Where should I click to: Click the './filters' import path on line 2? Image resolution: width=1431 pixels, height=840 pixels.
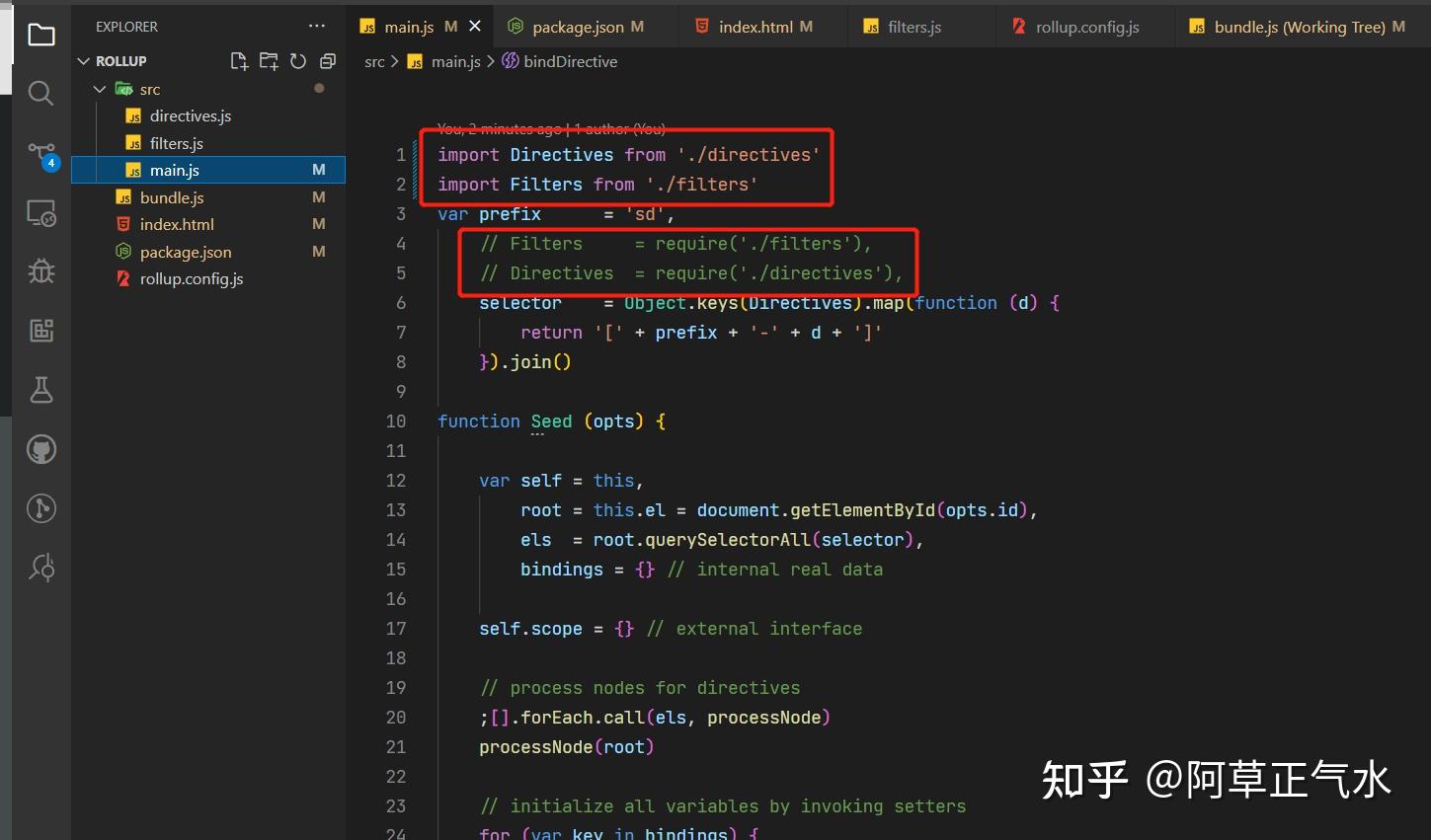pyautogui.click(x=702, y=185)
